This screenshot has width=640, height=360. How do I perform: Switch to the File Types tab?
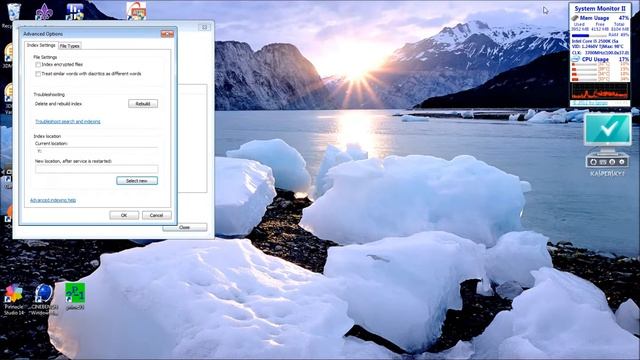coord(70,46)
